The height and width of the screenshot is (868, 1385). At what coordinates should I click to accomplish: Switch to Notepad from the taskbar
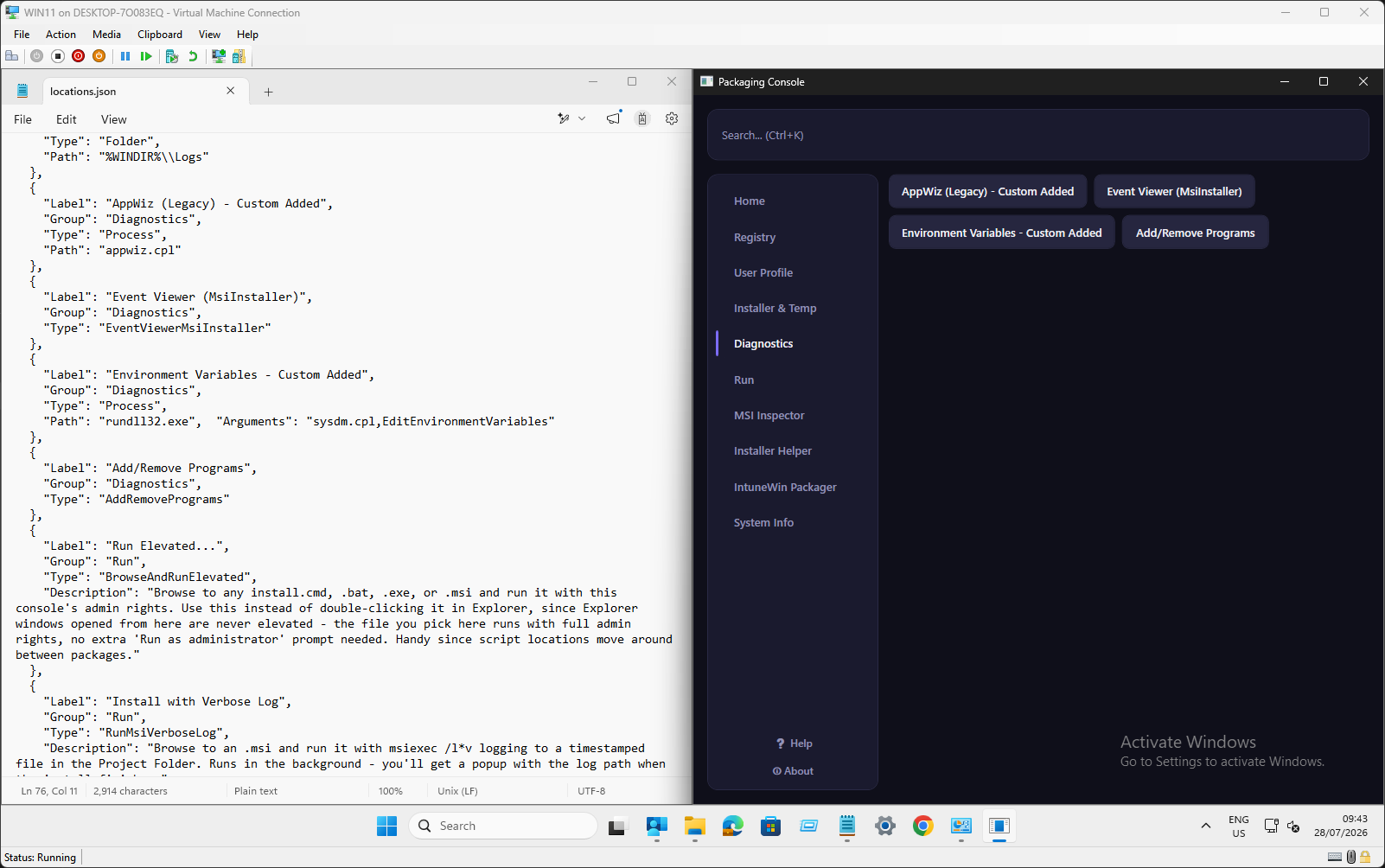846,827
